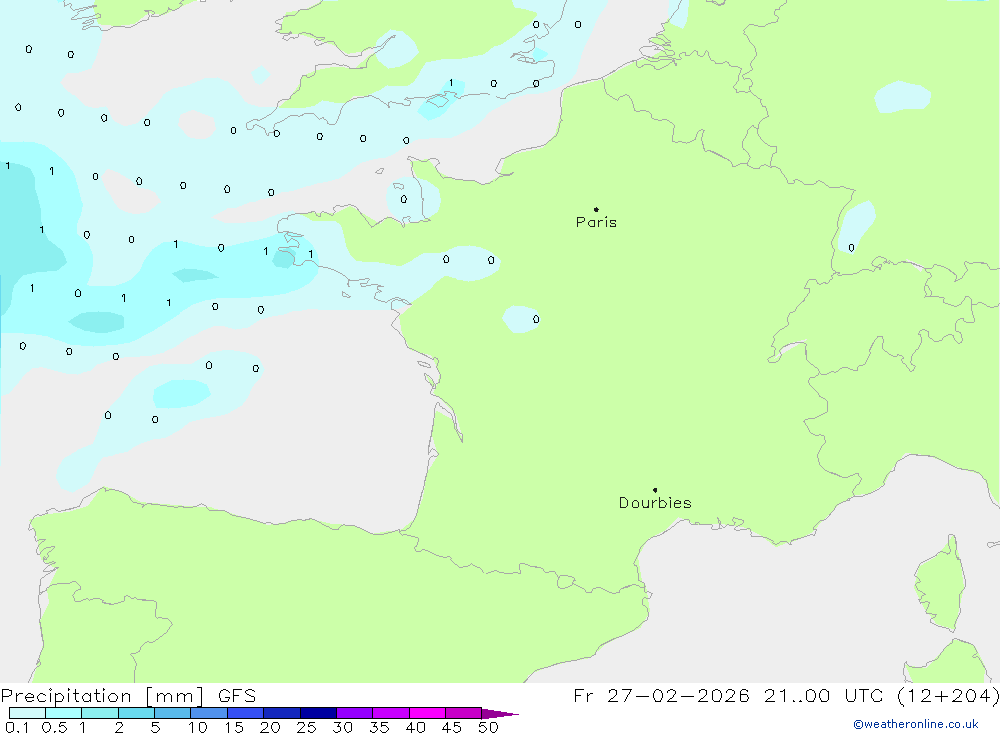Select the 2–5 mm legend color box
The image size is (1000, 733).
(136, 713)
